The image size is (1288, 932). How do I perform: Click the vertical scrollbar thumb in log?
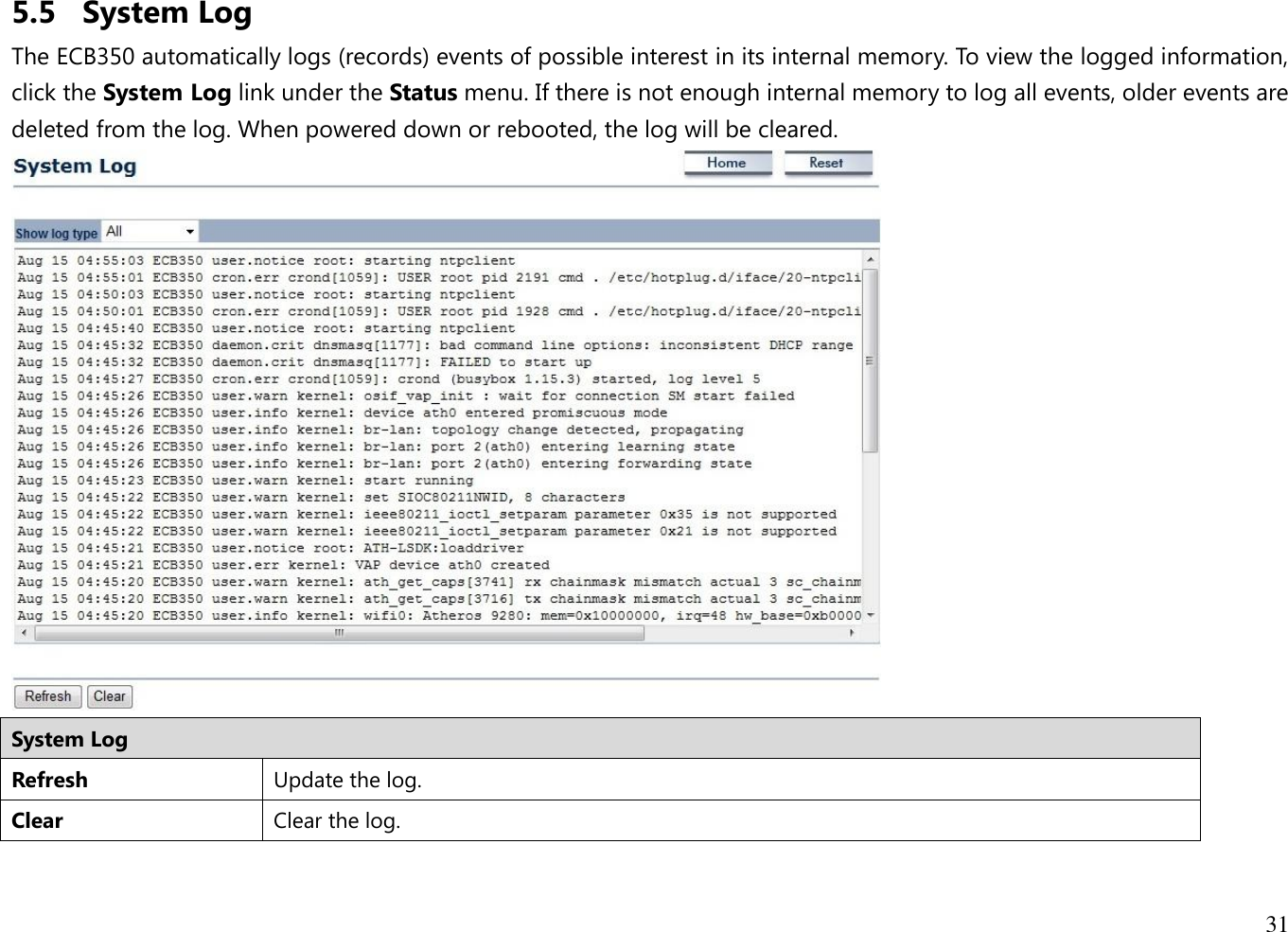[870, 360]
